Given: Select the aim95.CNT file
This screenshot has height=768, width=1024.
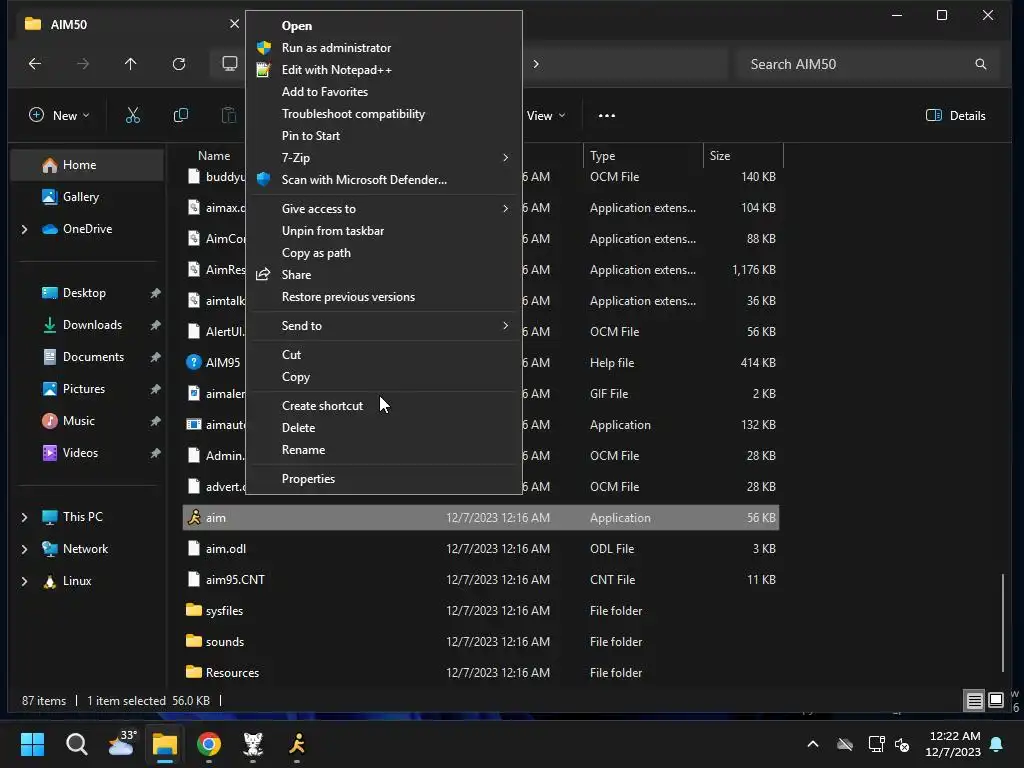Looking at the screenshot, I should click(481, 580).
